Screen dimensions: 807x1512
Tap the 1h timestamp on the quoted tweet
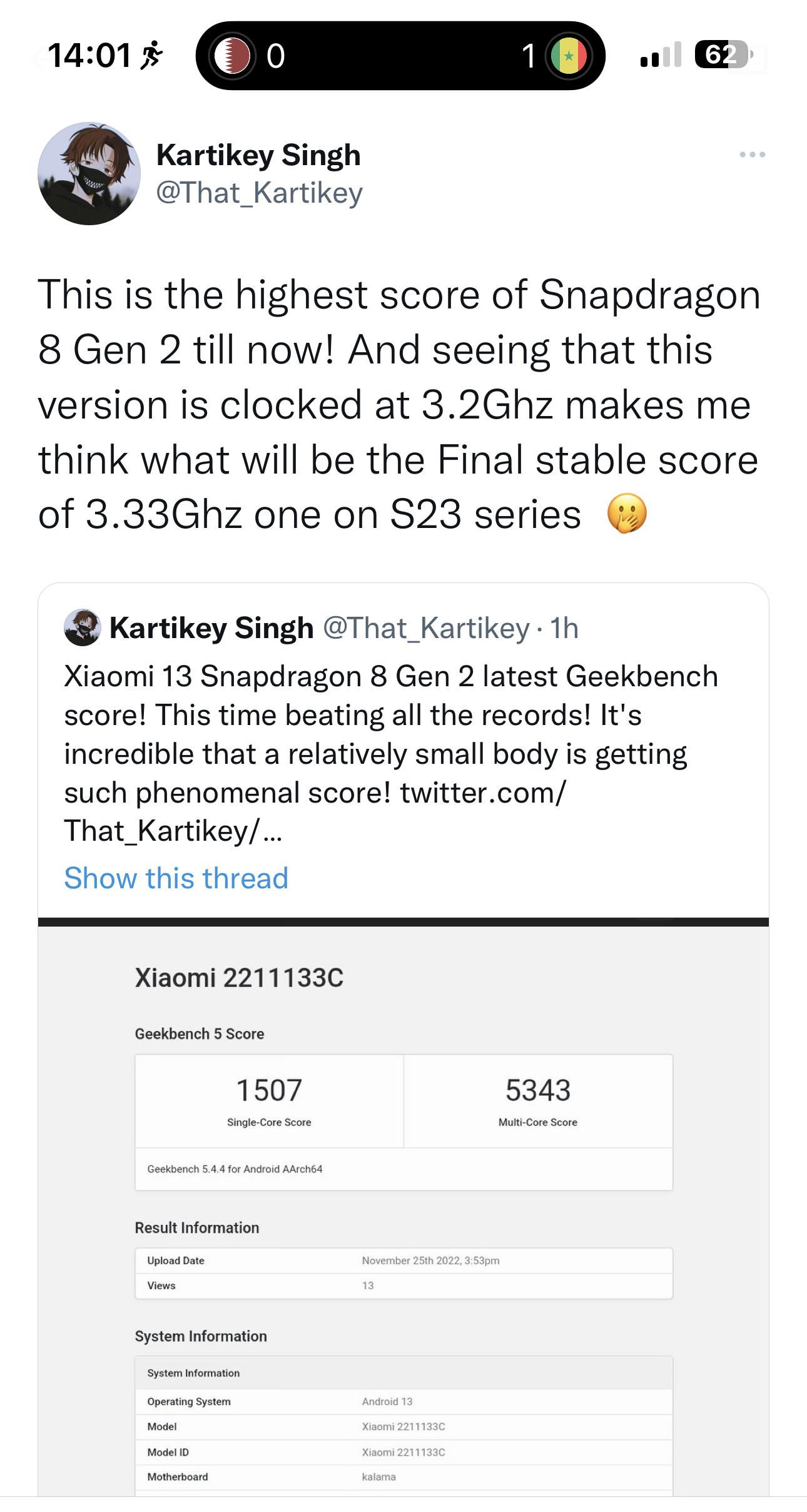pyautogui.click(x=564, y=628)
